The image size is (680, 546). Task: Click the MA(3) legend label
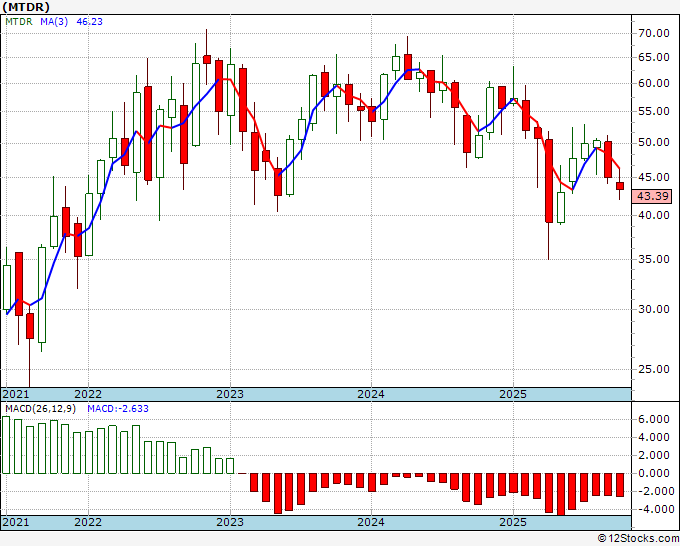click(54, 21)
